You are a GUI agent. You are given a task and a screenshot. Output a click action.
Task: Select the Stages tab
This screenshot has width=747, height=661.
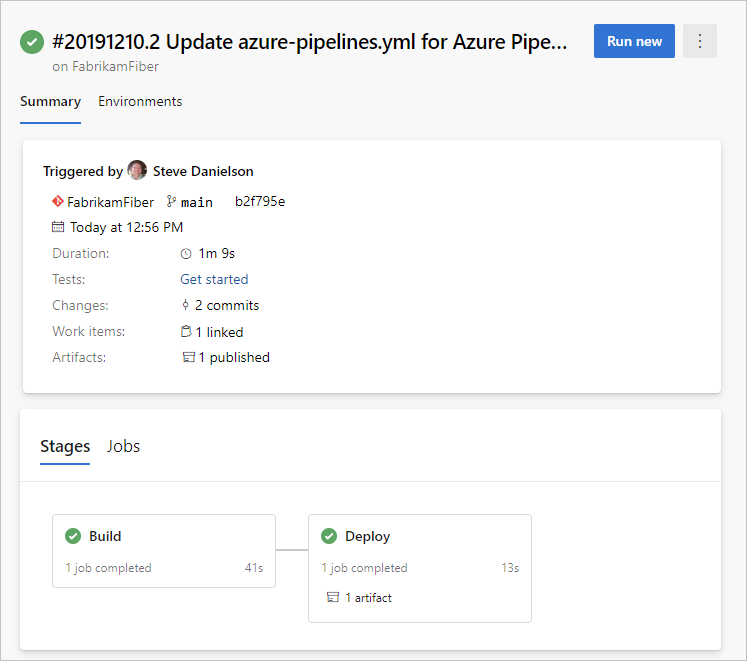[x=65, y=447]
